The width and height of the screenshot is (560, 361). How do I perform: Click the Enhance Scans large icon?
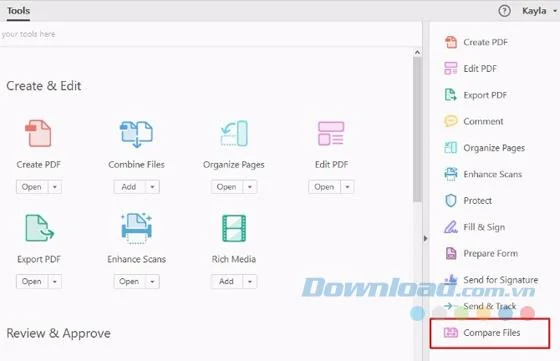click(x=136, y=228)
